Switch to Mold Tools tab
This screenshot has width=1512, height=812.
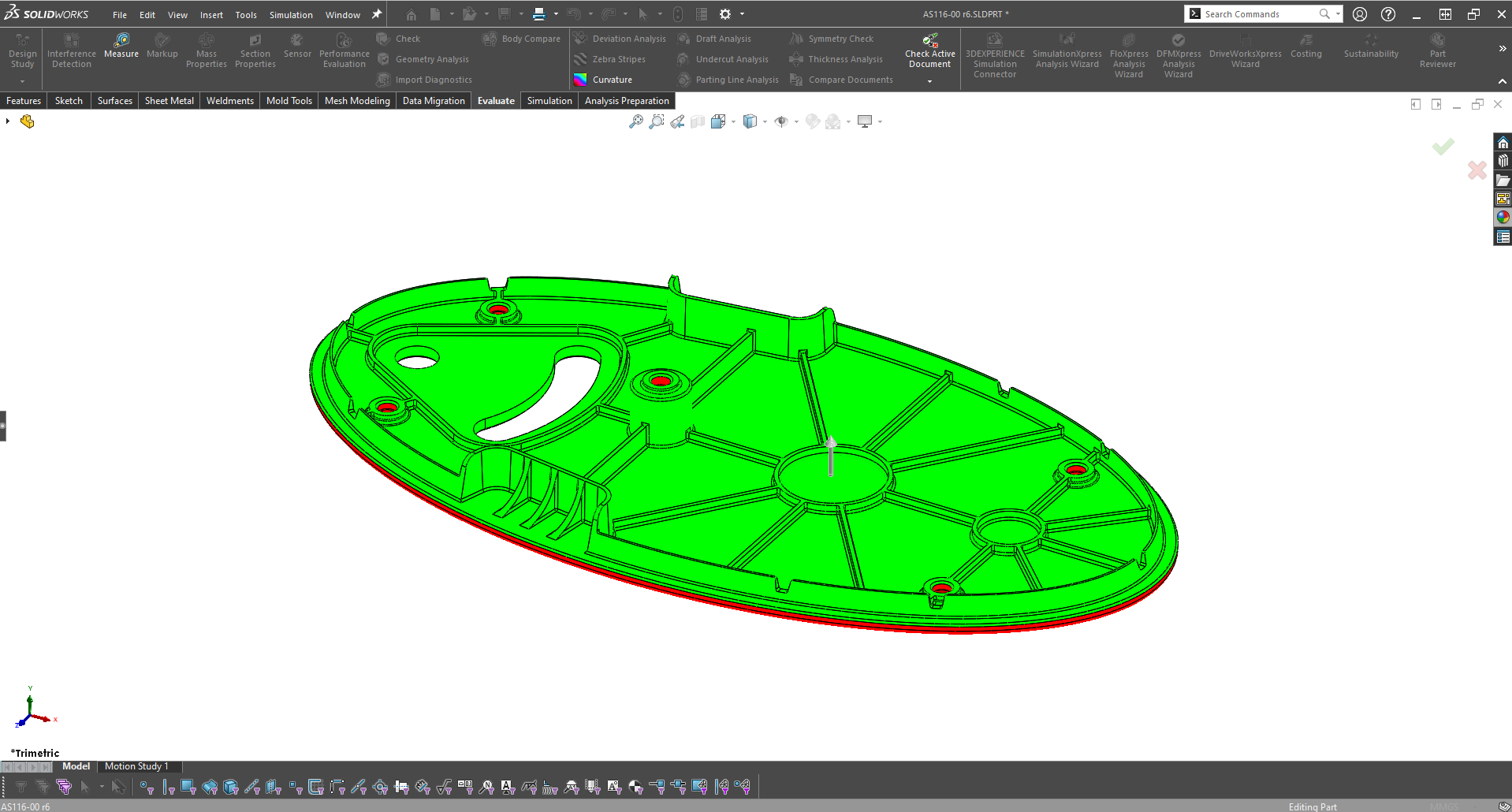tap(289, 101)
